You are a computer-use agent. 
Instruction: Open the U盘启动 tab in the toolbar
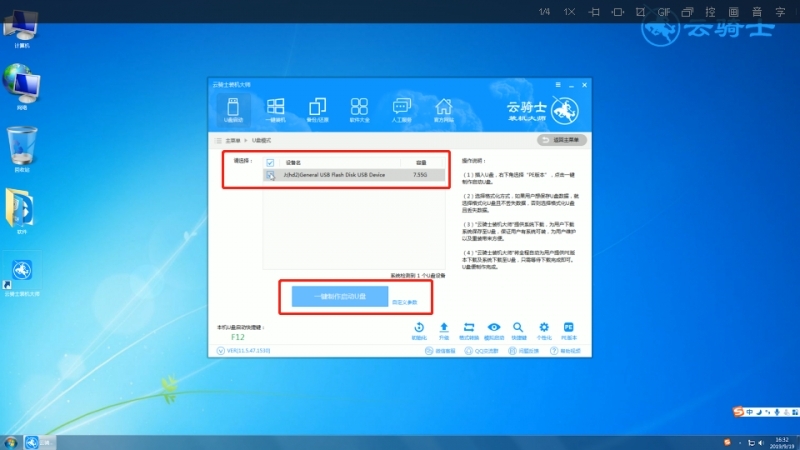point(233,110)
